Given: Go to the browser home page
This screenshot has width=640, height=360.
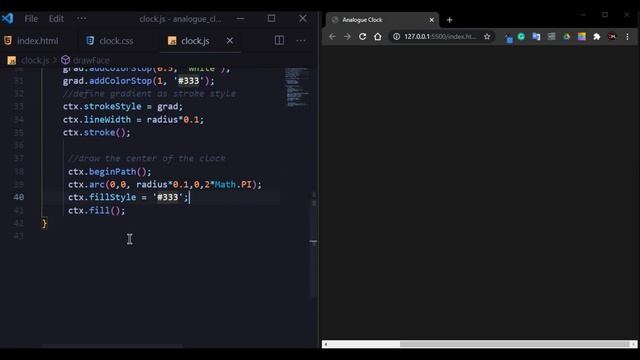Looking at the screenshot, I should [x=378, y=37].
